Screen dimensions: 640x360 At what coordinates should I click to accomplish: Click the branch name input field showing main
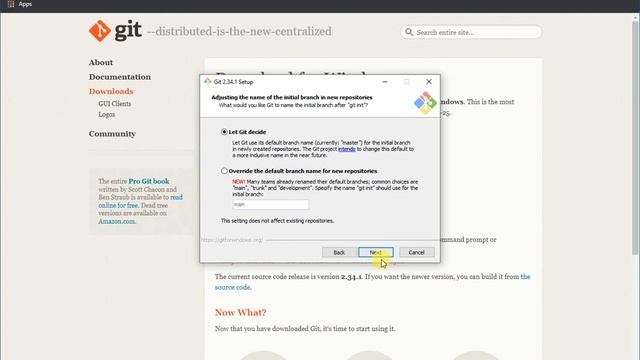[270, 204]
